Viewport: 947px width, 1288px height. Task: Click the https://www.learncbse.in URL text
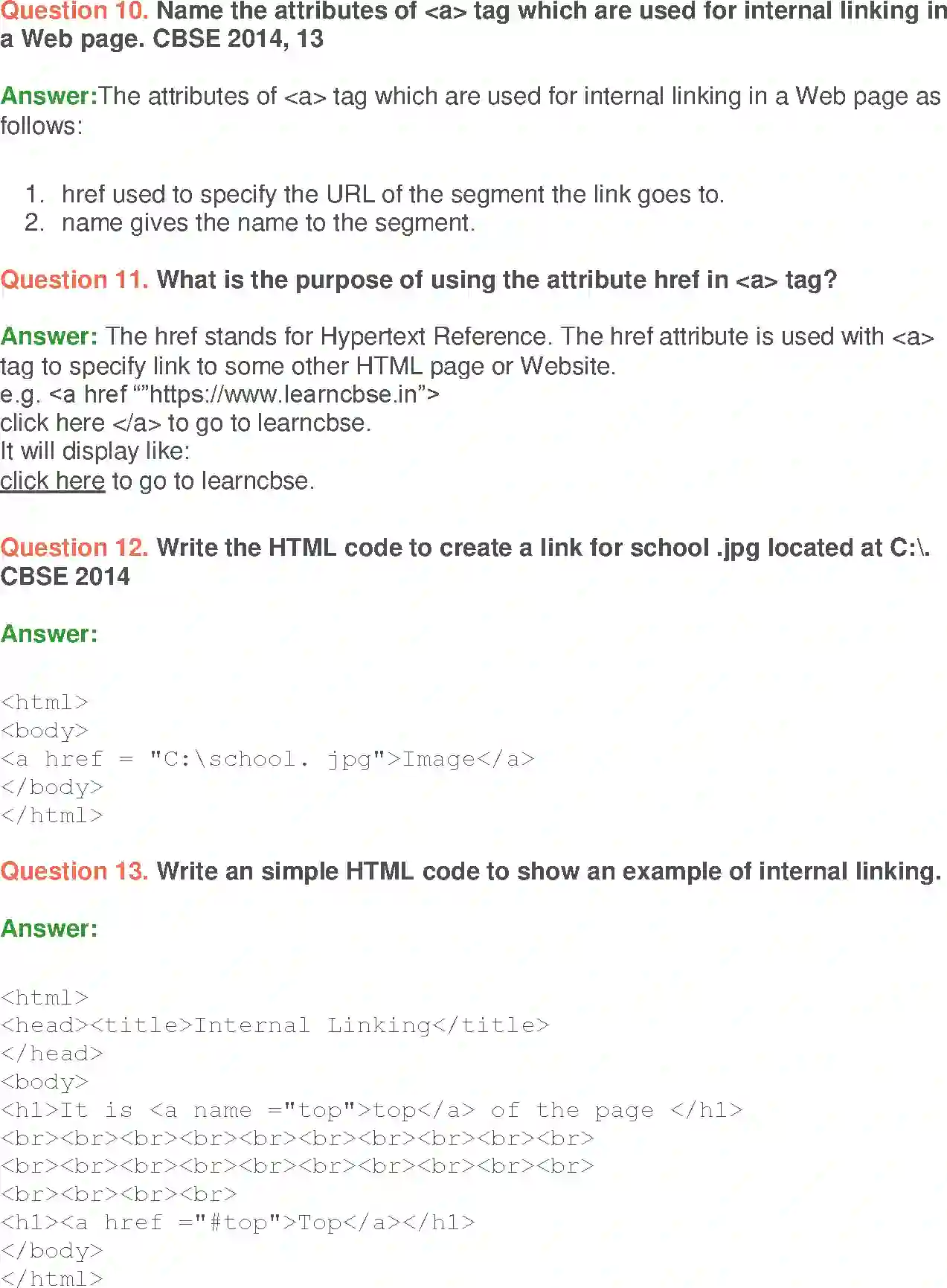283,394
